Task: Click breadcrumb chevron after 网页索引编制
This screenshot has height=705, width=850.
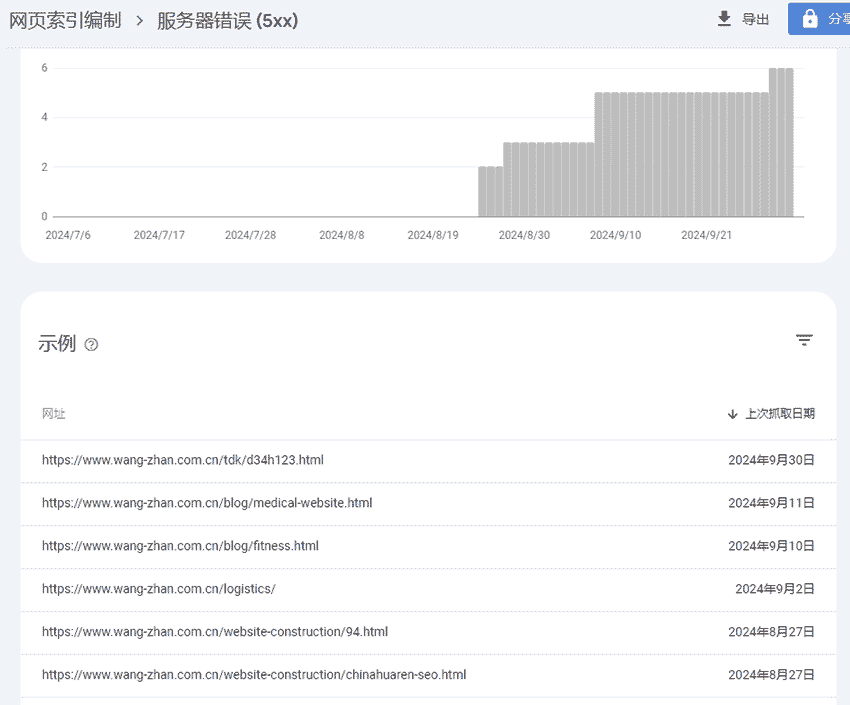Action: click(139, 20)
